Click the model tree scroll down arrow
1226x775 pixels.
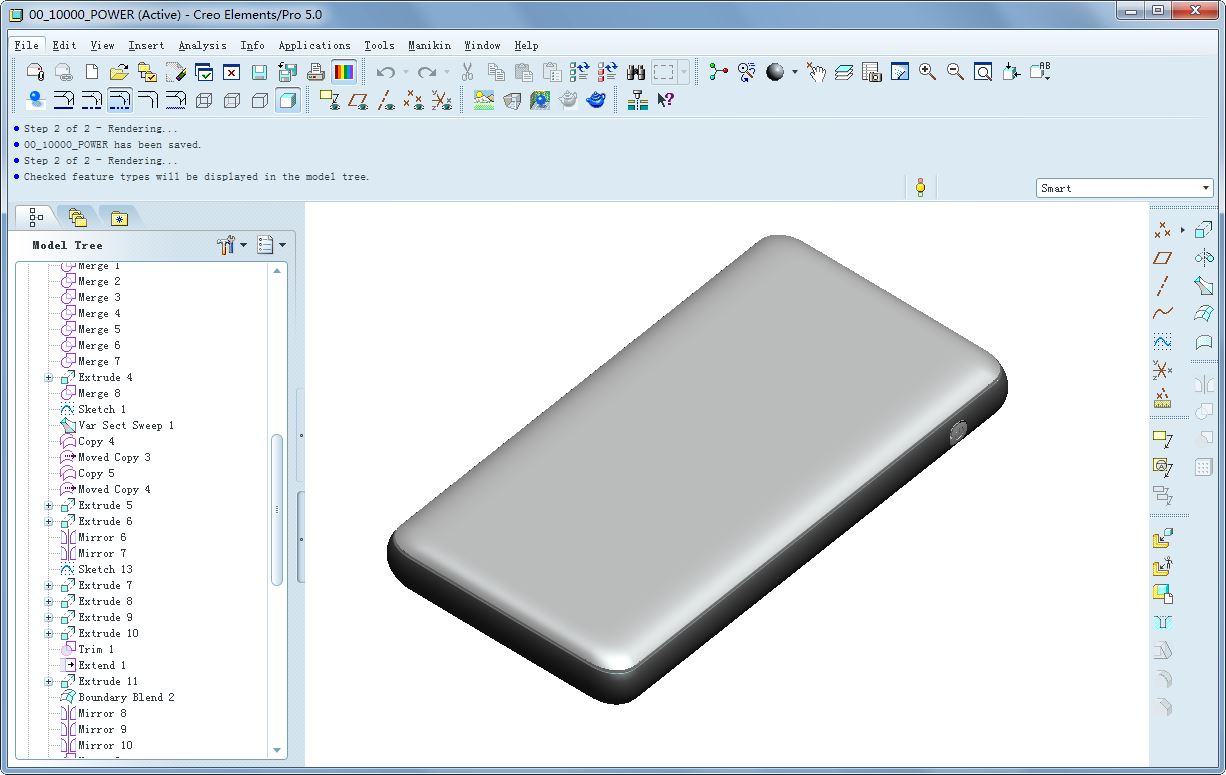(x=278, y=749)
